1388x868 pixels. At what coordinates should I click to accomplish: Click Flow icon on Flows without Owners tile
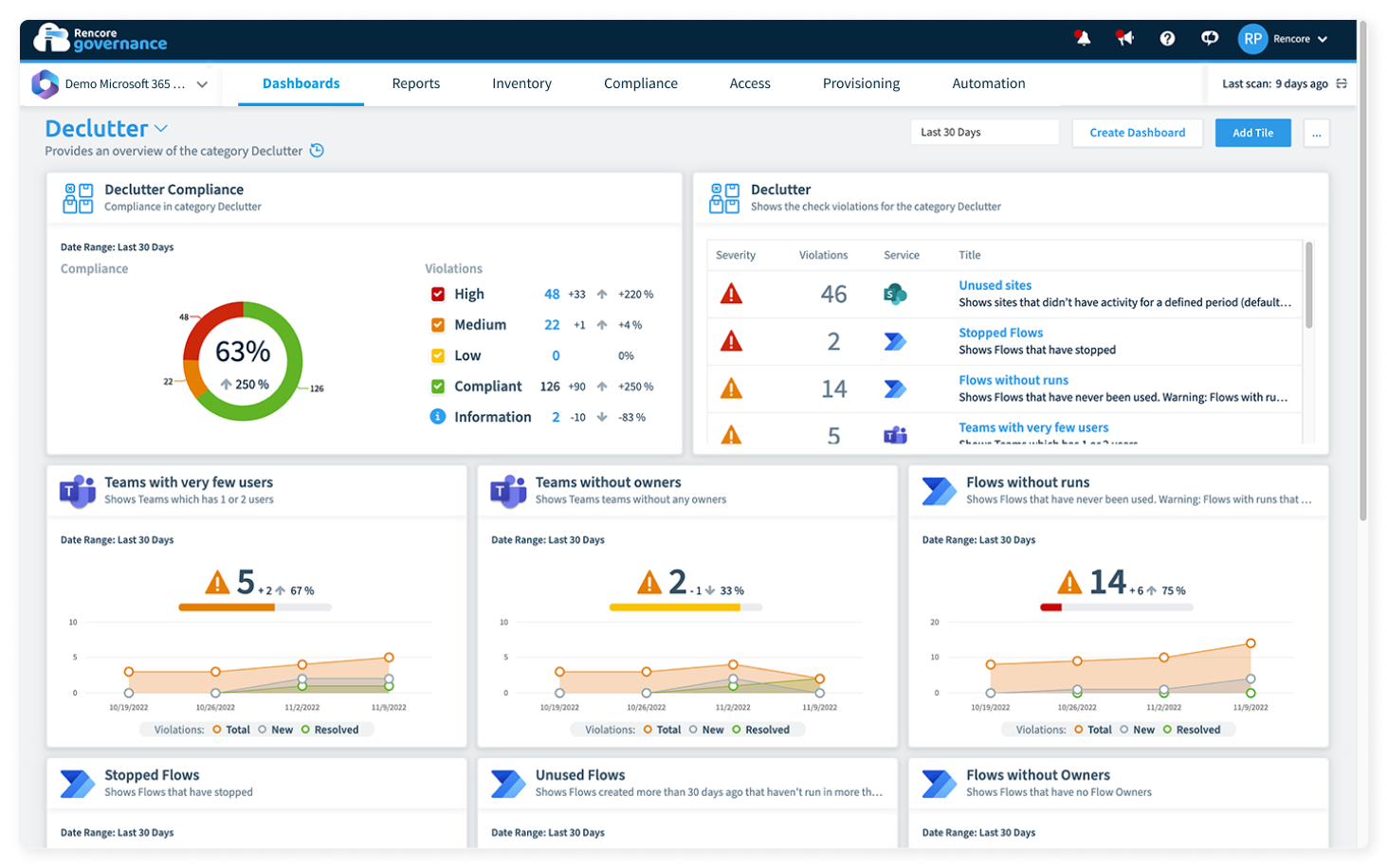click(x=939, y=784)
